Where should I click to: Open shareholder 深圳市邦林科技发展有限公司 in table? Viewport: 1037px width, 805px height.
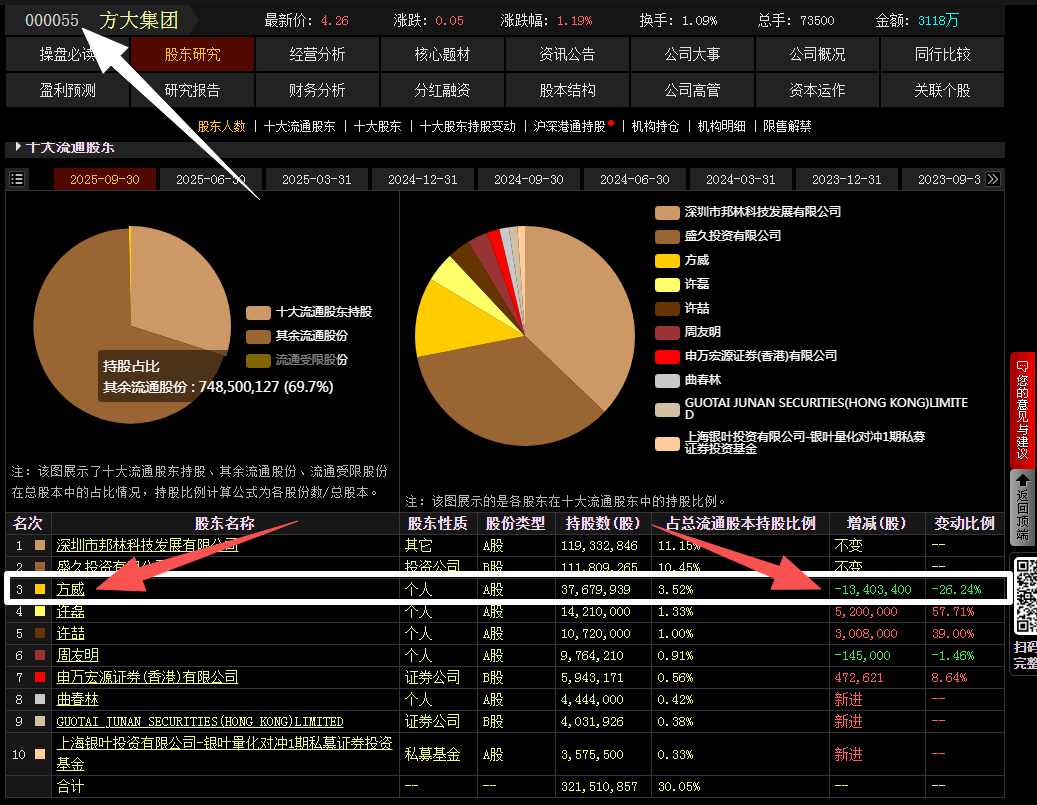tap(147, 545)
